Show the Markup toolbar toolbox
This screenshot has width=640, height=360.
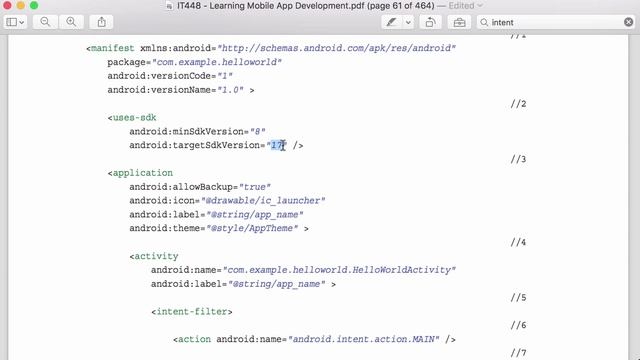(459, 22)
